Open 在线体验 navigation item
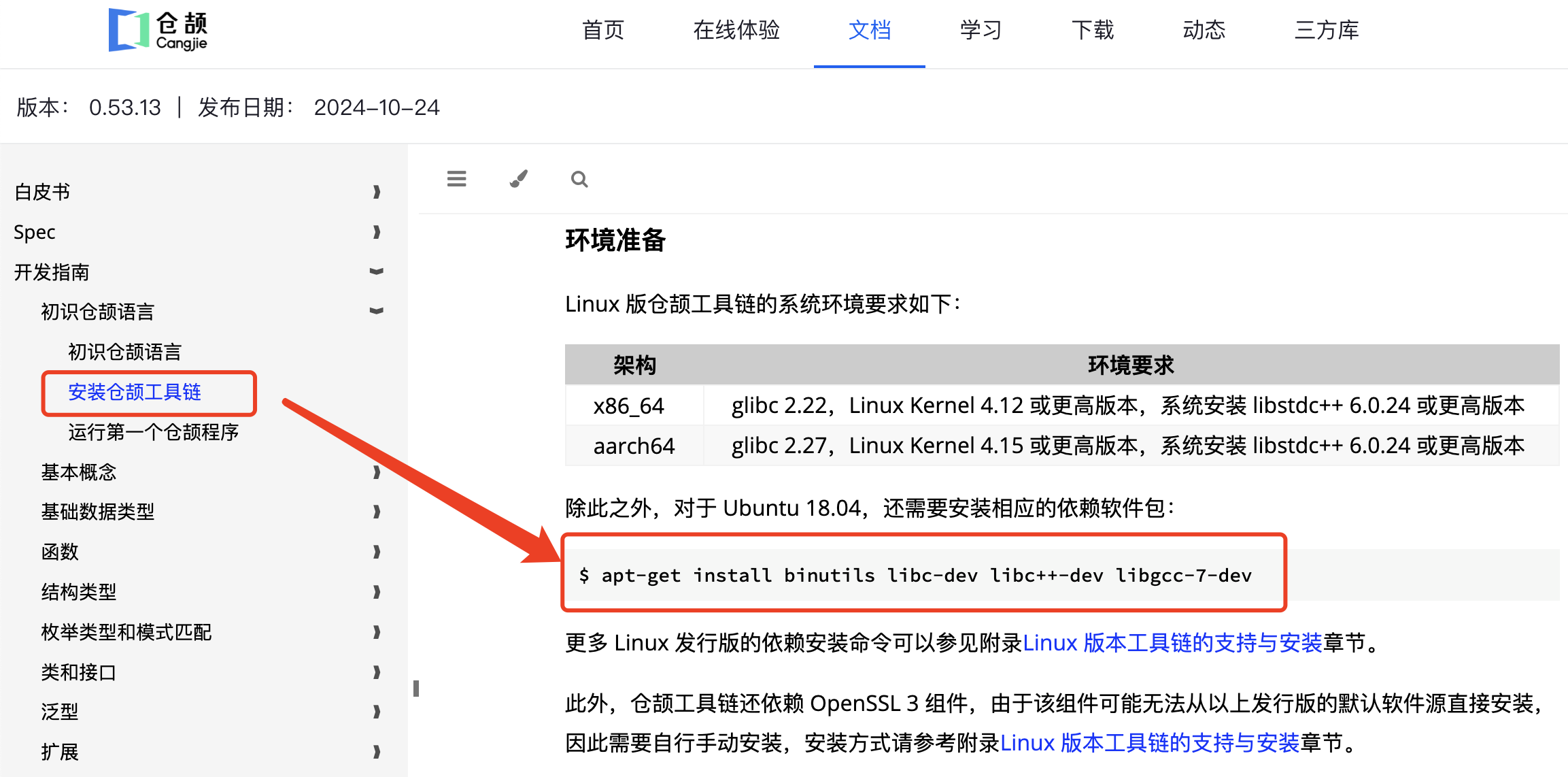1568x777 pixels. [736, 30]
